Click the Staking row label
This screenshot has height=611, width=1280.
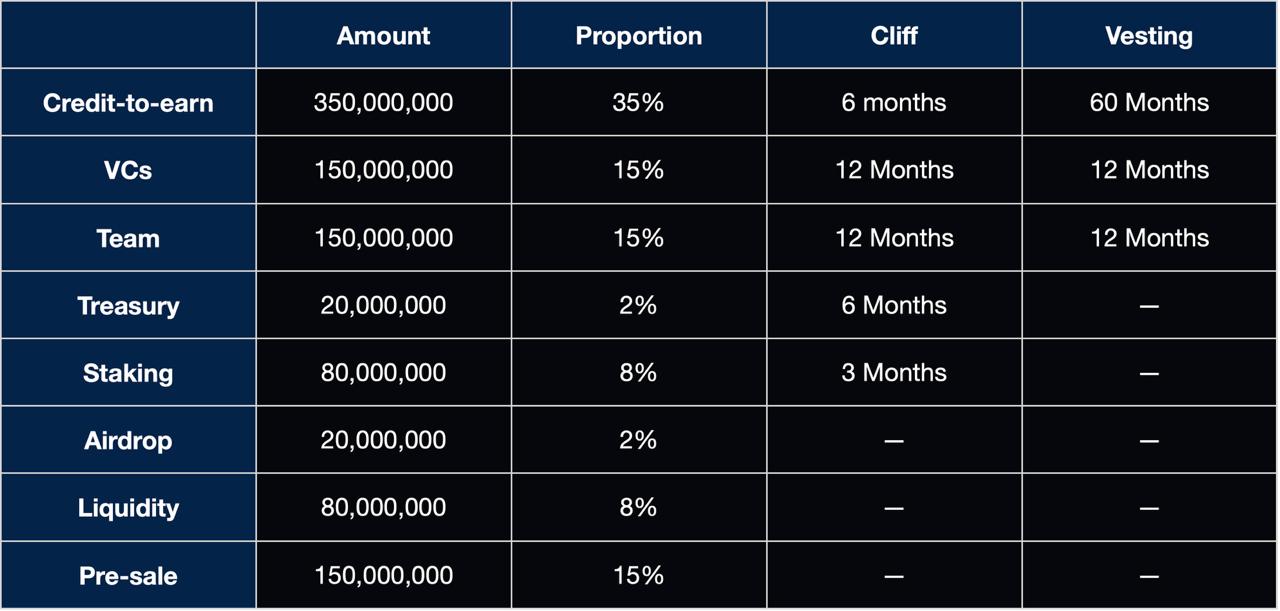coord(128,373)
